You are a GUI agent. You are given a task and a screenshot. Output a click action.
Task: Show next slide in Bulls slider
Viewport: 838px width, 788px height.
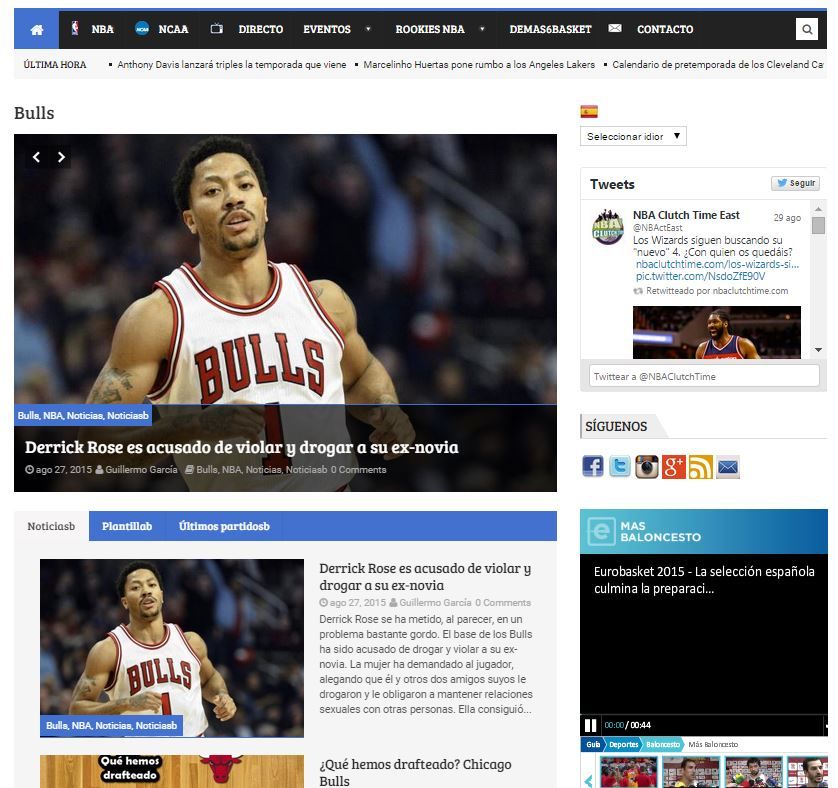coord(61,157)
